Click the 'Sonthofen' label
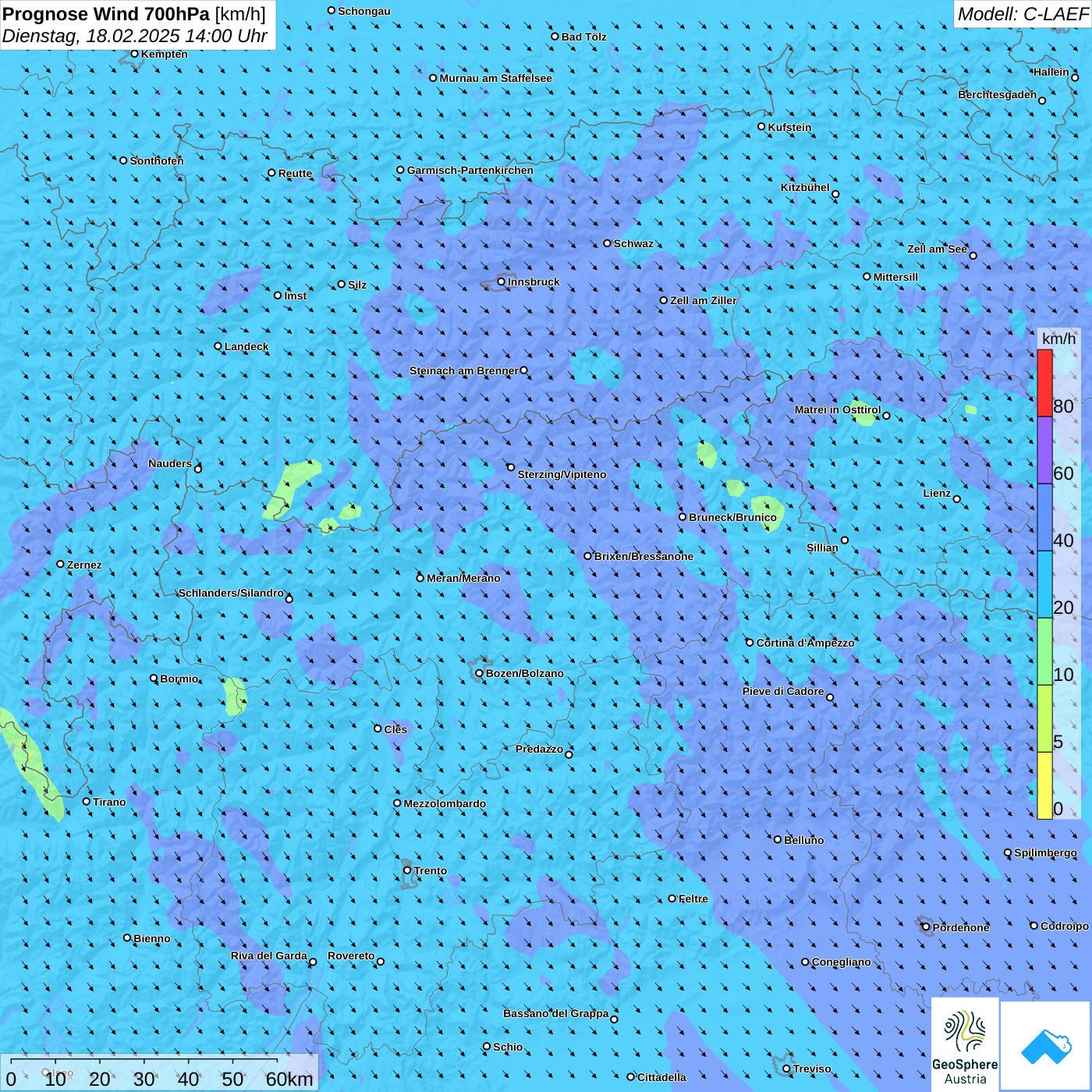The image size is (1092, 1092). [x=157, y=161]
